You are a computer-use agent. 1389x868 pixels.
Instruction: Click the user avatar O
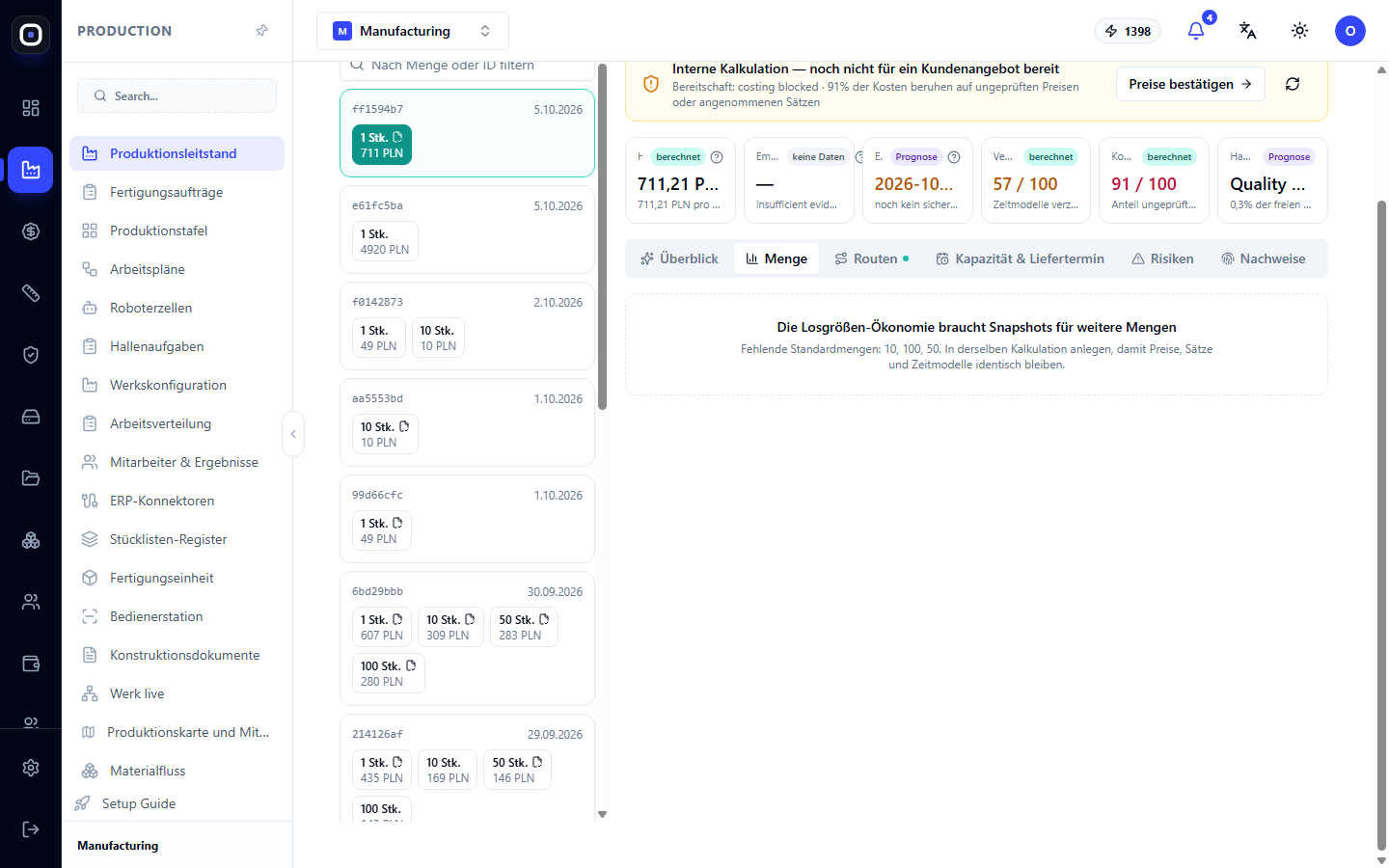coord(1350,31)
